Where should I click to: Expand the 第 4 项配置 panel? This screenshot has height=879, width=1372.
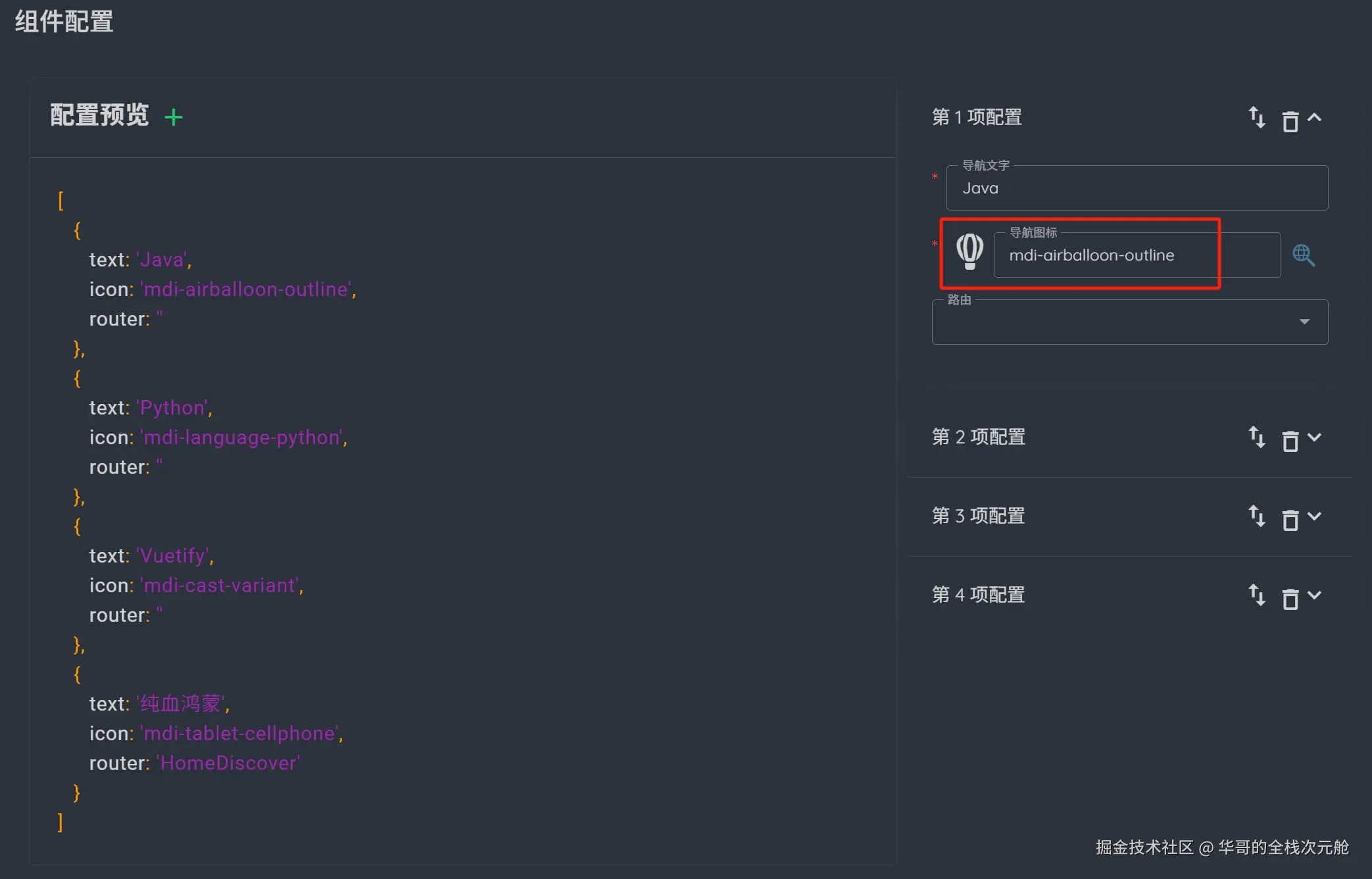pyautogui.click(x=1315, y=595)
